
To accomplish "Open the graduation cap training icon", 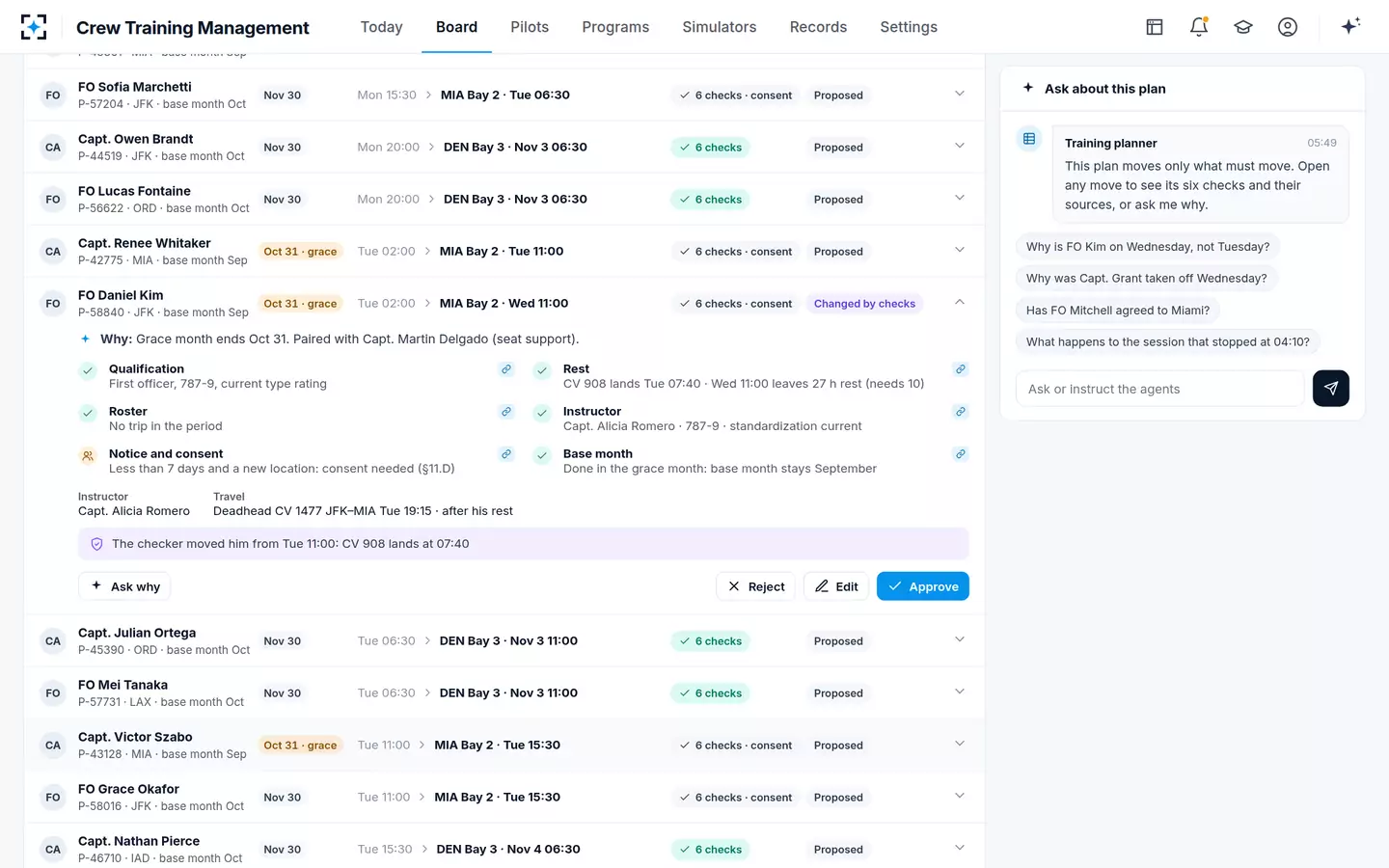I will [x=1243, y=27].
